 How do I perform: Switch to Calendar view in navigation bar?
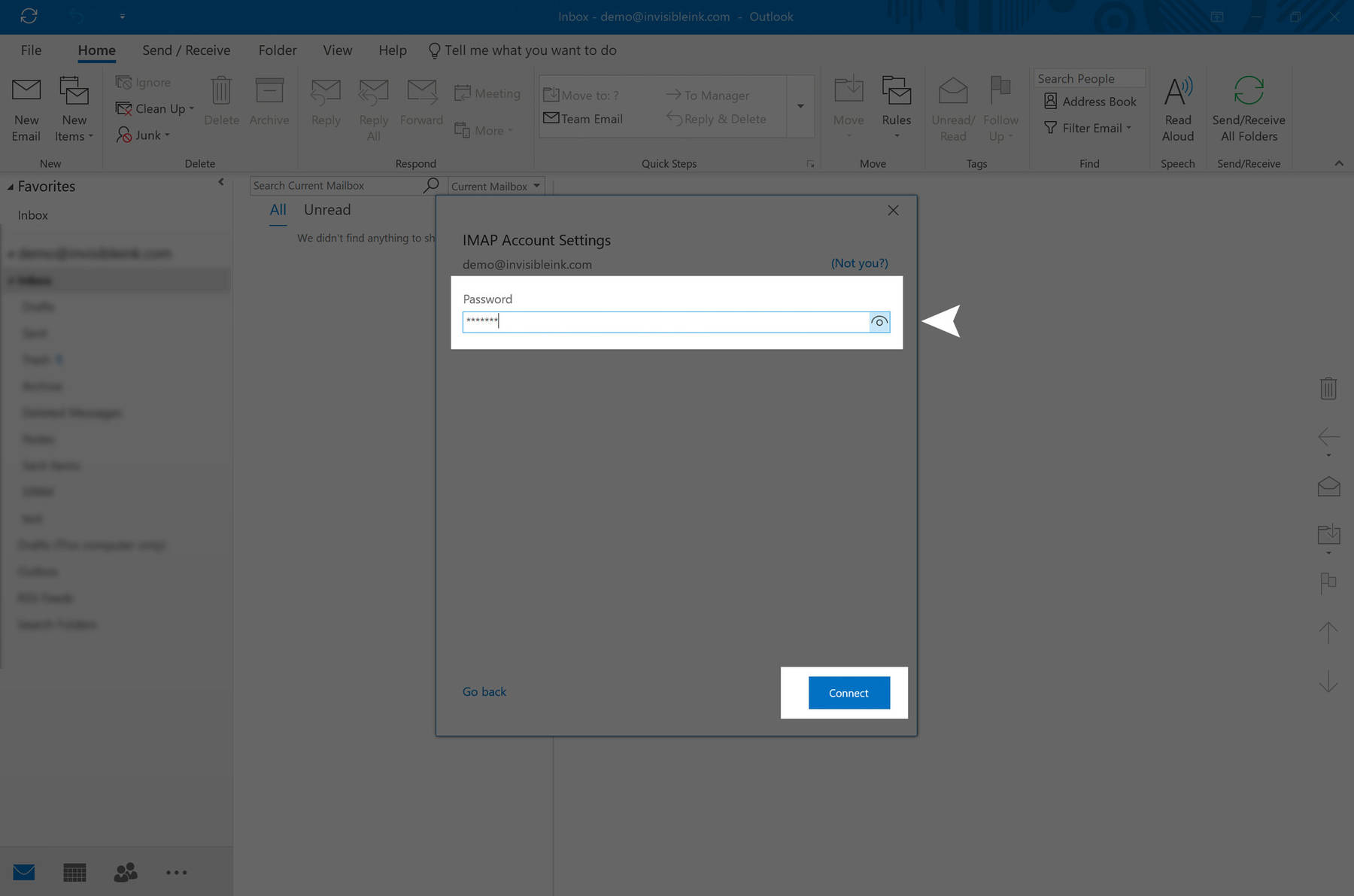74,873
